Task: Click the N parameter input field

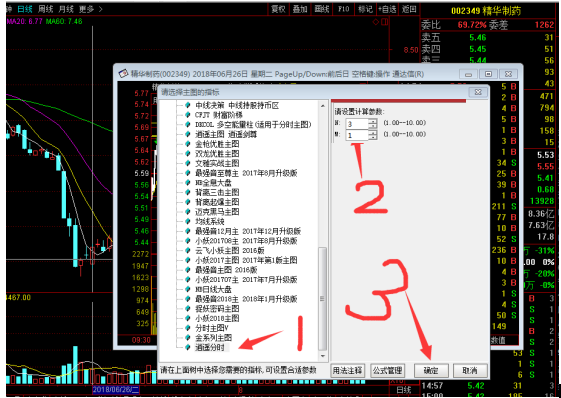Action: pyautogui.click(x=357, y=124)
